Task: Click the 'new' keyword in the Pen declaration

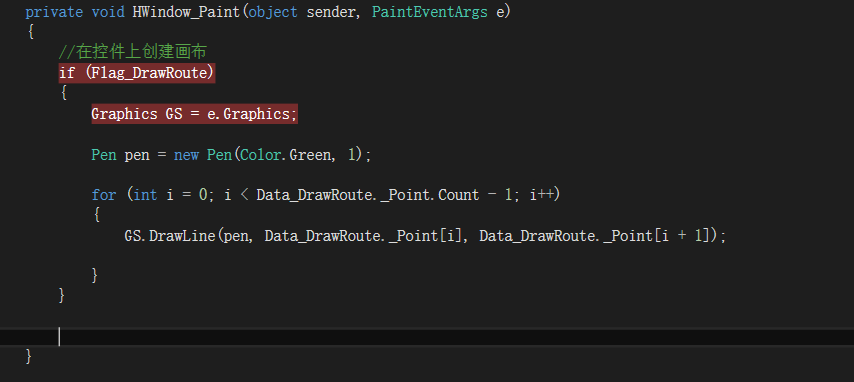Action: (x=186, y=155)
